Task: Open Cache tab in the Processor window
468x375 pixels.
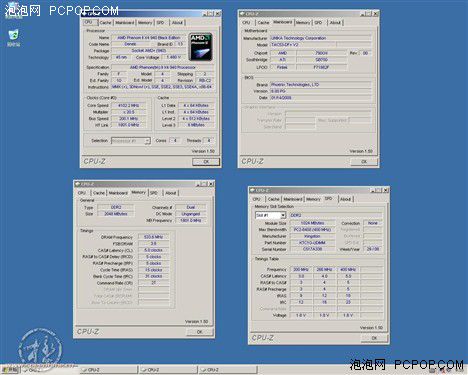Action: pos(105,23)
